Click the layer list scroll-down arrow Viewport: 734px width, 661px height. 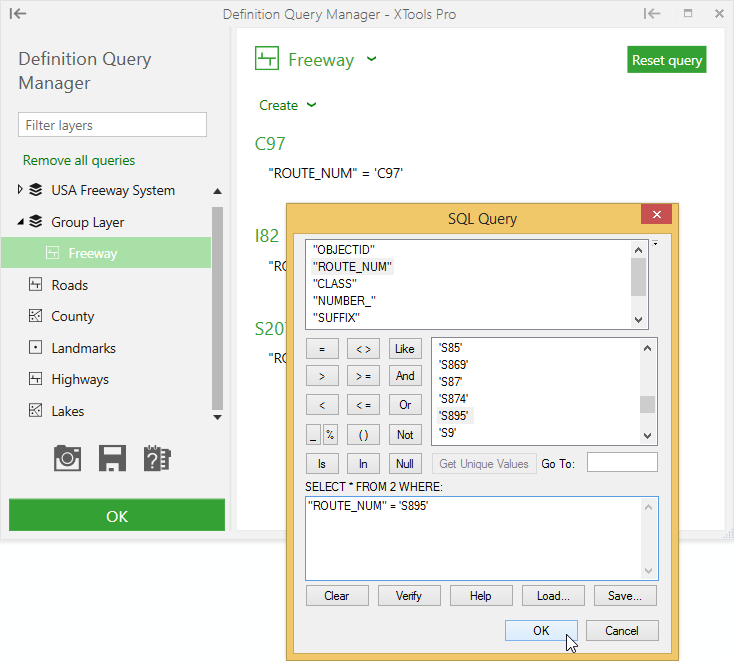[x=217, y=417]
